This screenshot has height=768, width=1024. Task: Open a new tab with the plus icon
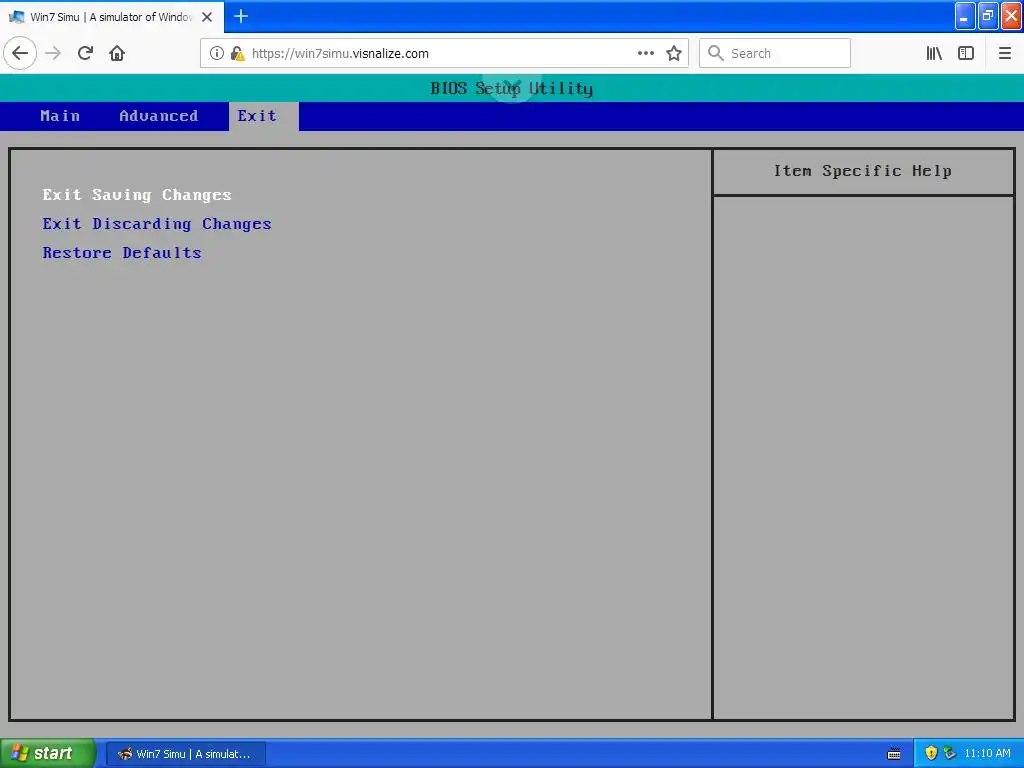[x=241, y=16]
